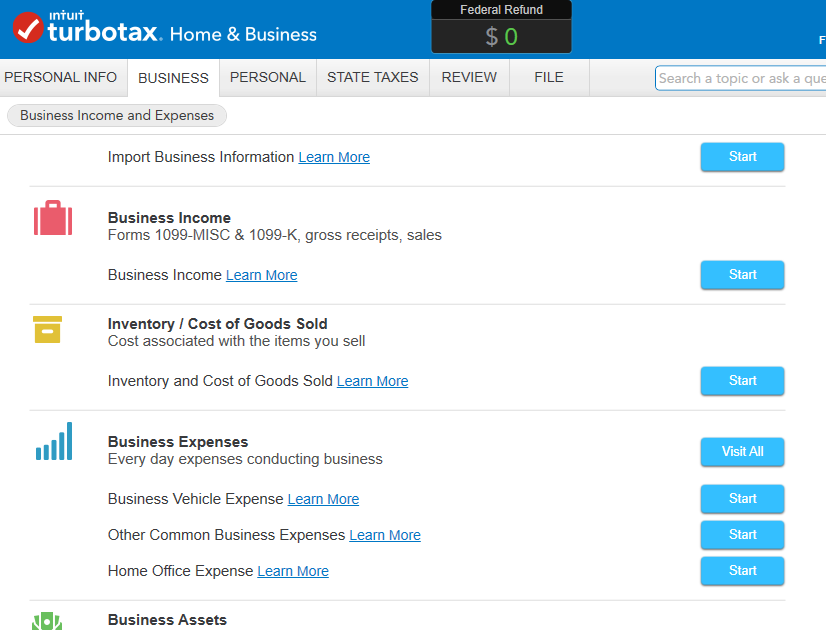Start Inventory and Cost of Goods Sold

click(x=742, y=381)
